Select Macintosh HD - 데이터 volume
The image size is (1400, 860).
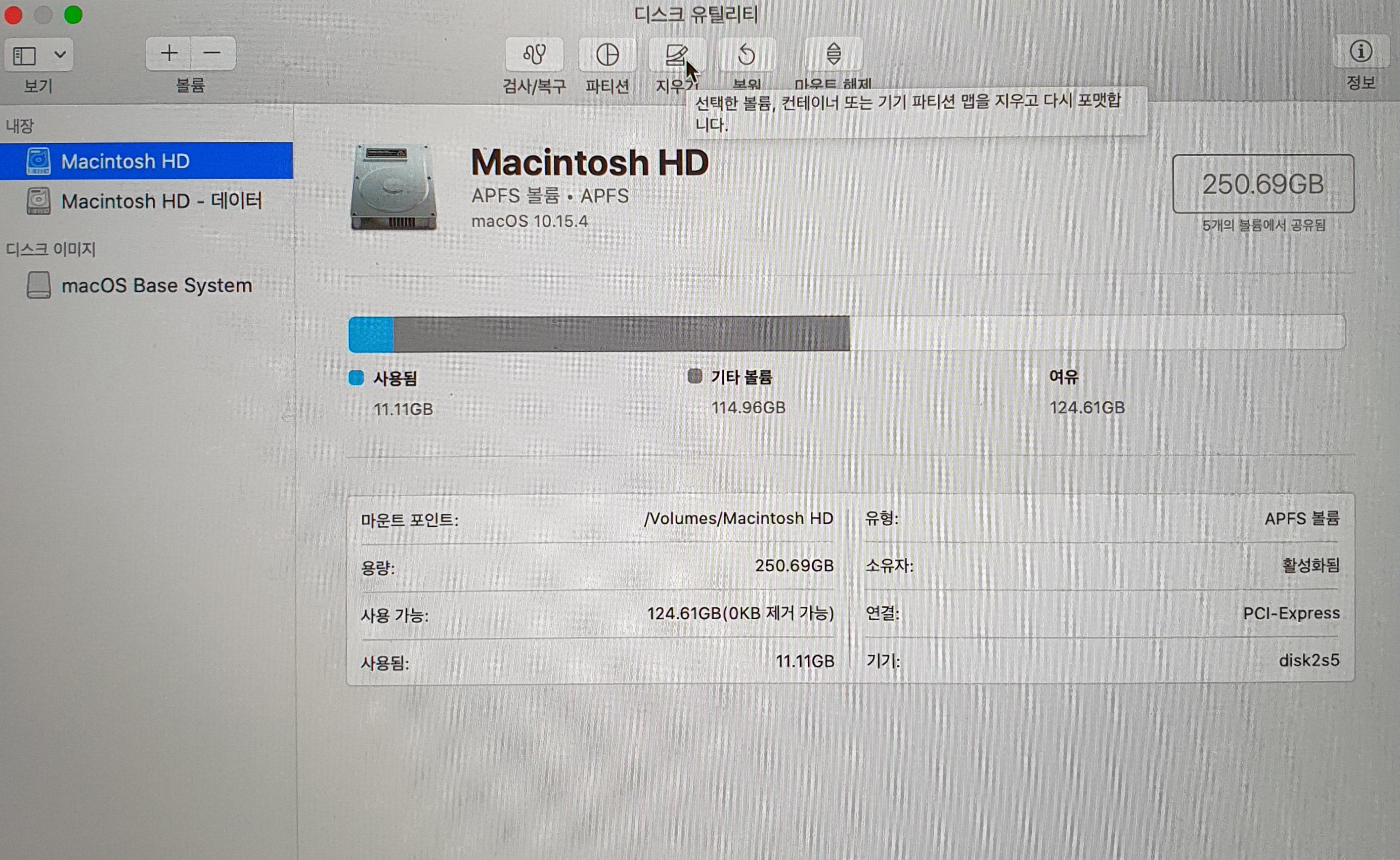coord(161,201)
